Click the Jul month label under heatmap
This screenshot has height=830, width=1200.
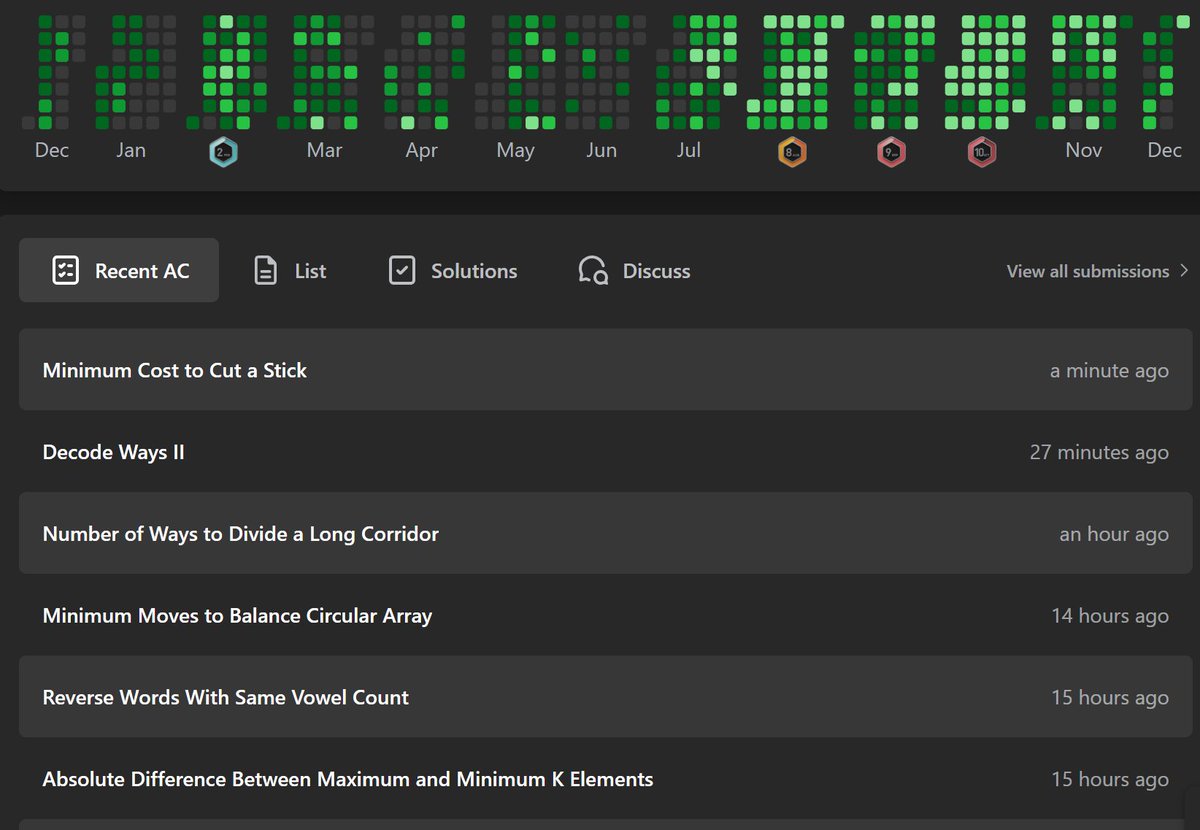point(688,150)
